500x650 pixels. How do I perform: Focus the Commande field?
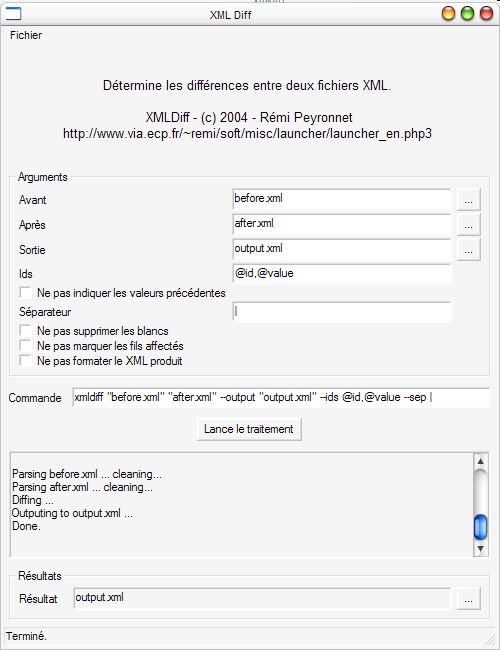(281, 398)
